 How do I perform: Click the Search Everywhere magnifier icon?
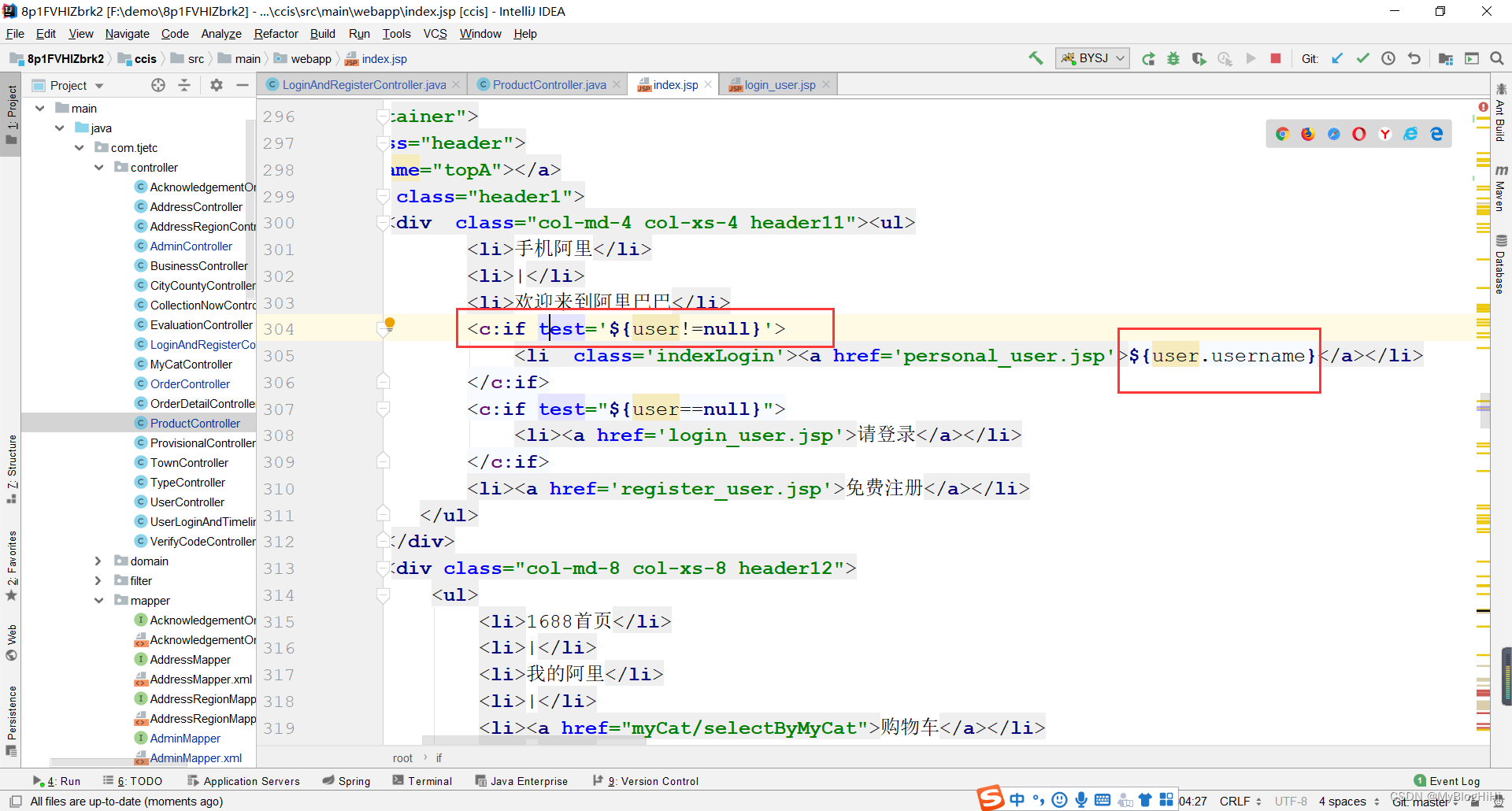point(1497,58)
